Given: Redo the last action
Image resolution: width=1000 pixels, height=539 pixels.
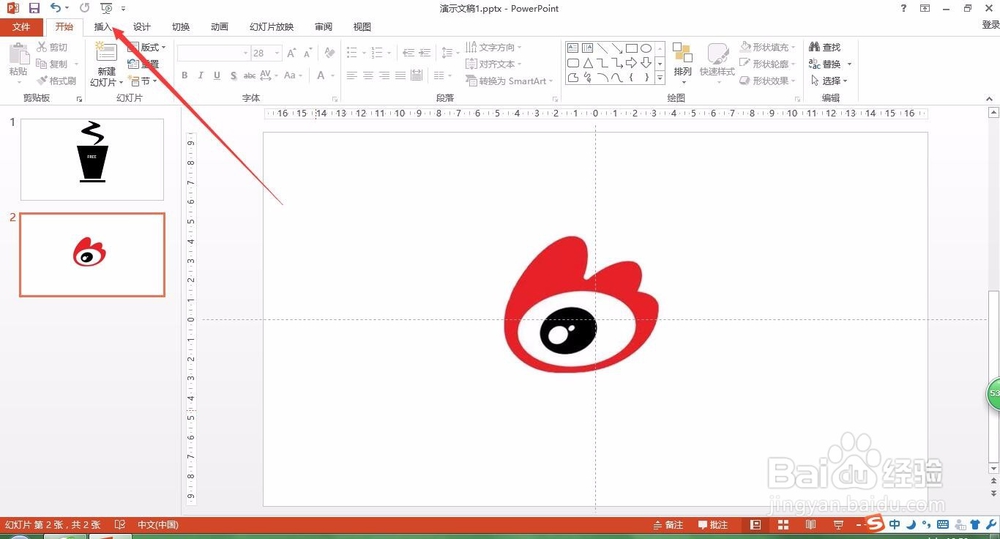Looking at the screenshot, I should click(84, 8).
